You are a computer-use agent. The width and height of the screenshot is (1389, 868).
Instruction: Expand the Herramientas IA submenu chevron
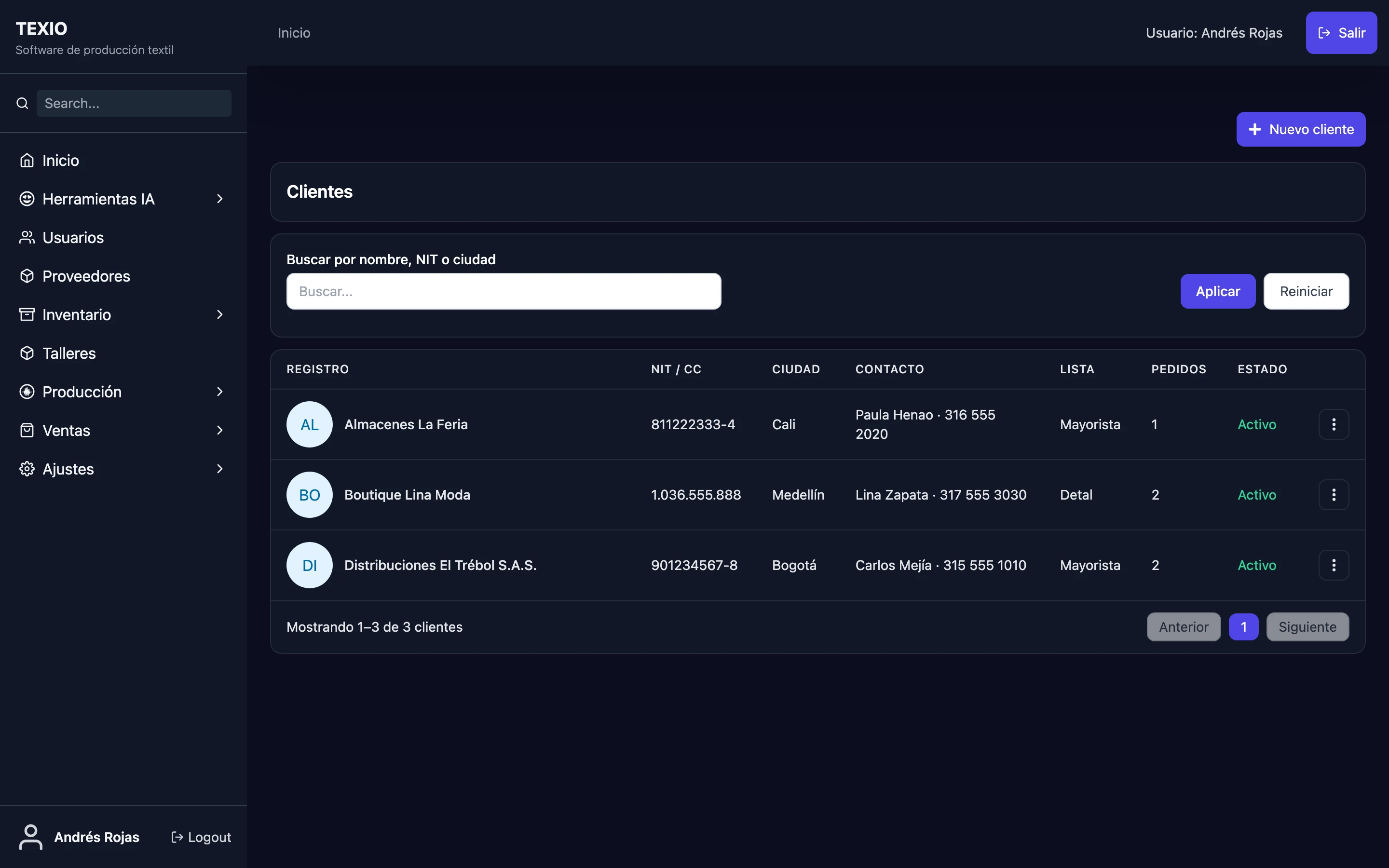220,199
